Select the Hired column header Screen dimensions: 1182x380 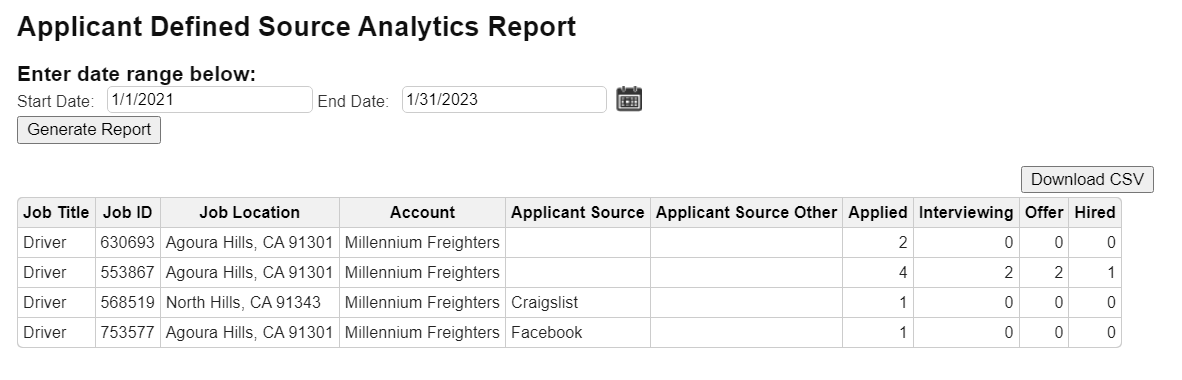[x=1095, y=213]
